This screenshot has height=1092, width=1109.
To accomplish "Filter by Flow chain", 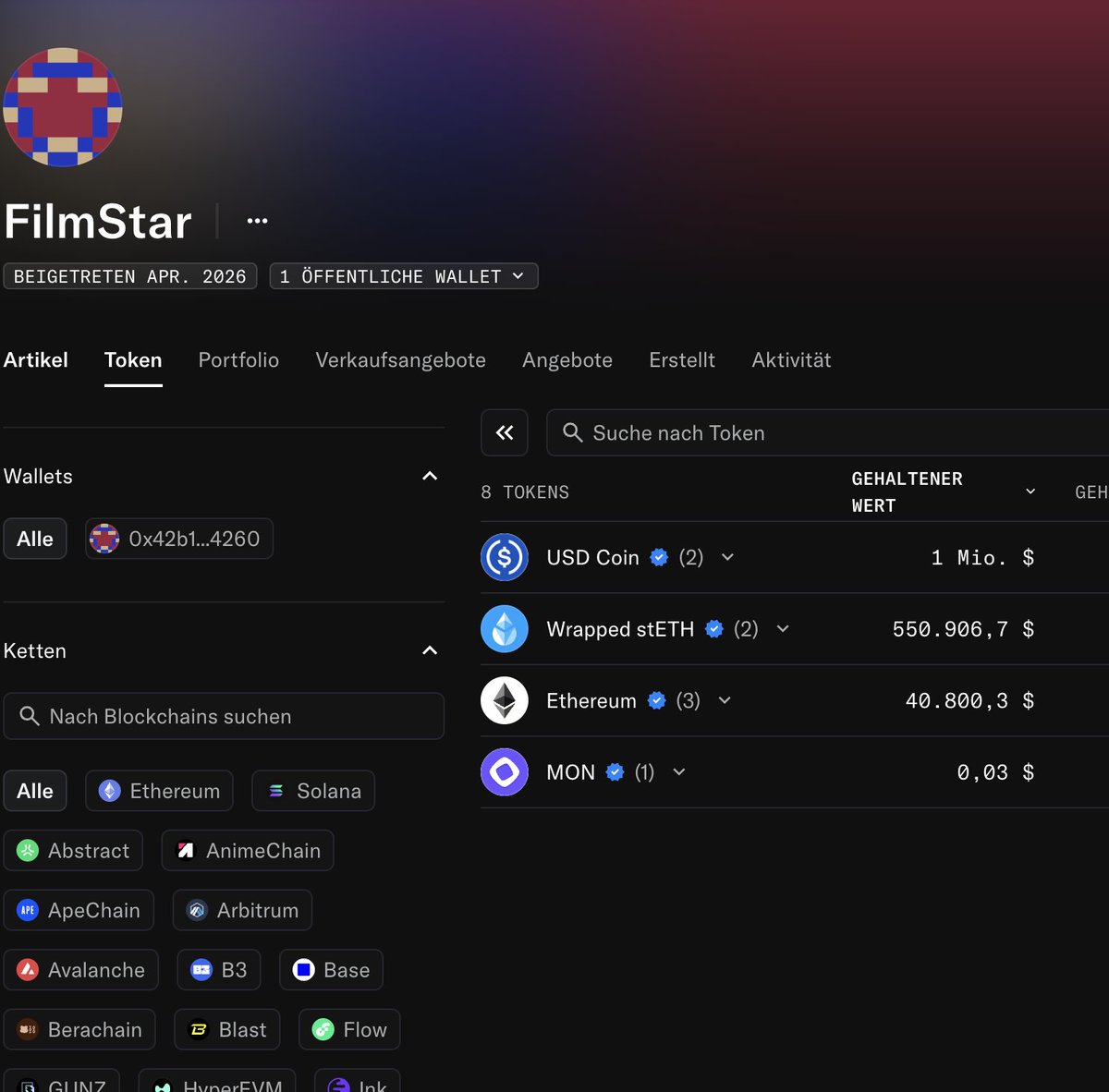I will click(349, 1029).
